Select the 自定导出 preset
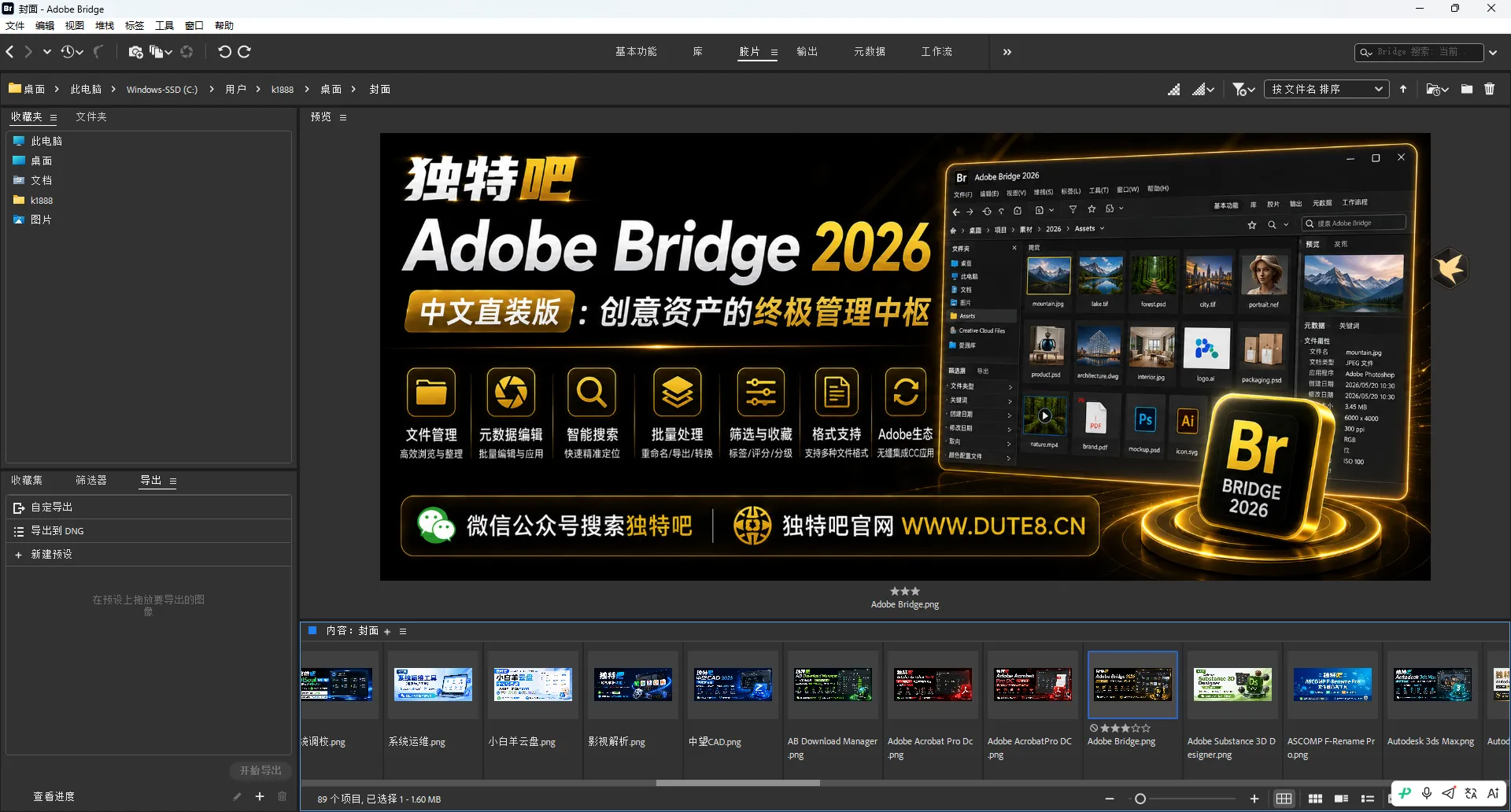Image resolution: width=1511 pixels, height=812 pixels. [149, 507]
